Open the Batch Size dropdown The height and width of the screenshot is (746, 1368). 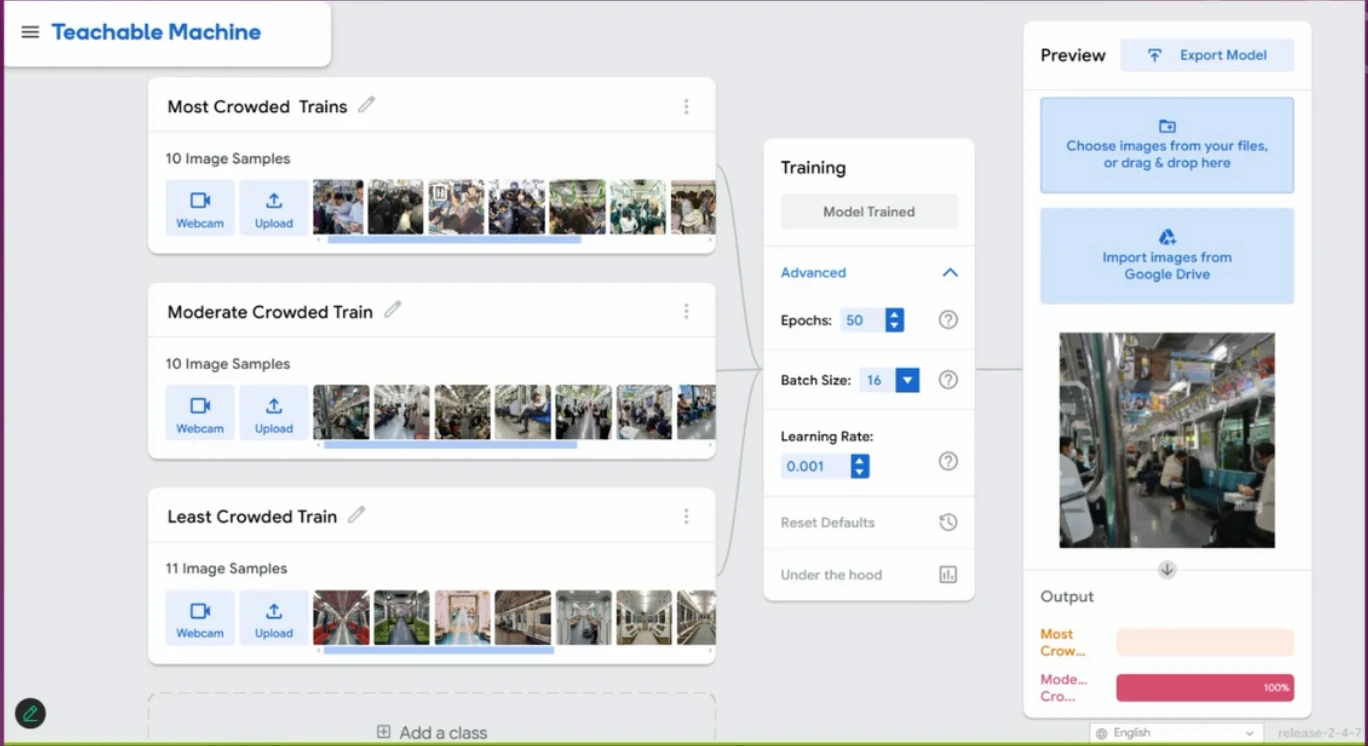[907, 380]
